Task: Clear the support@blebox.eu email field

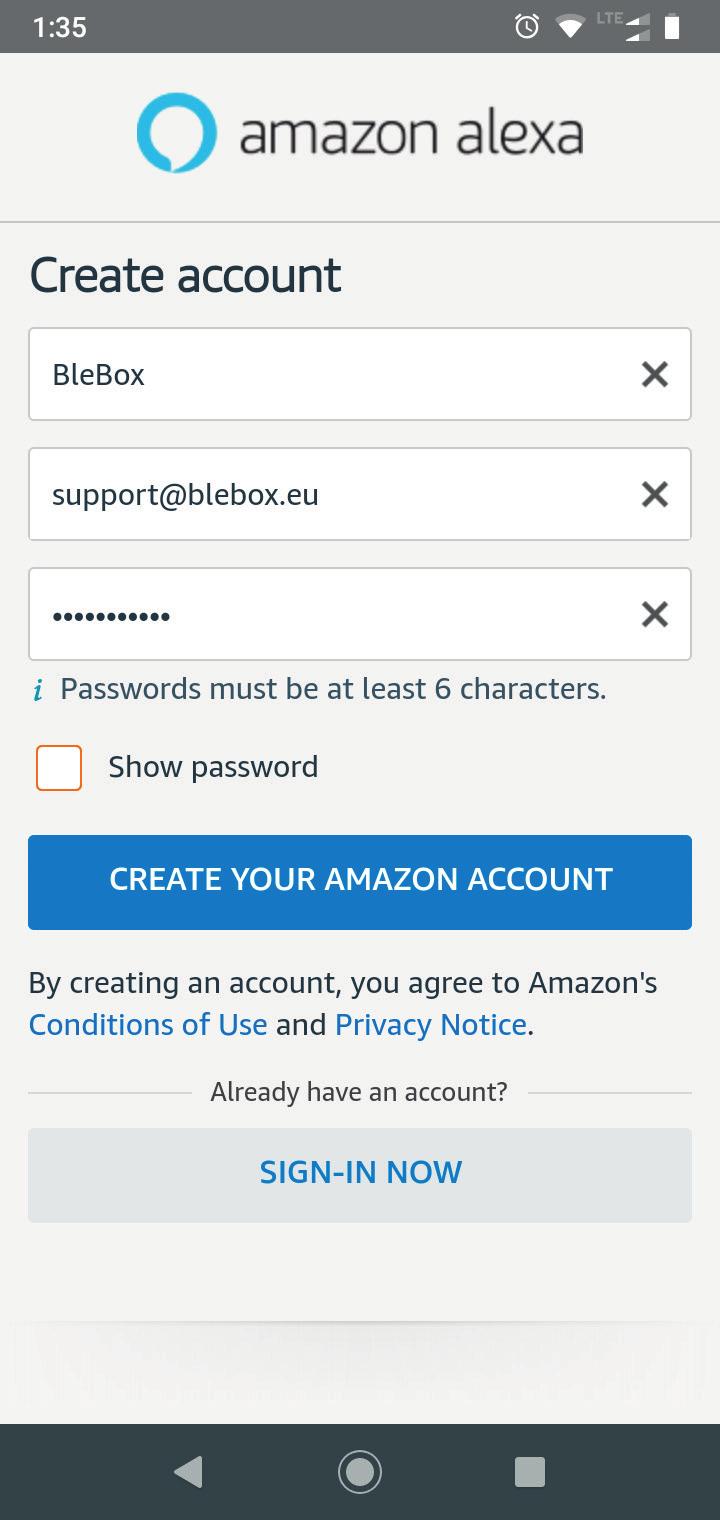Action: click(654, 494)
